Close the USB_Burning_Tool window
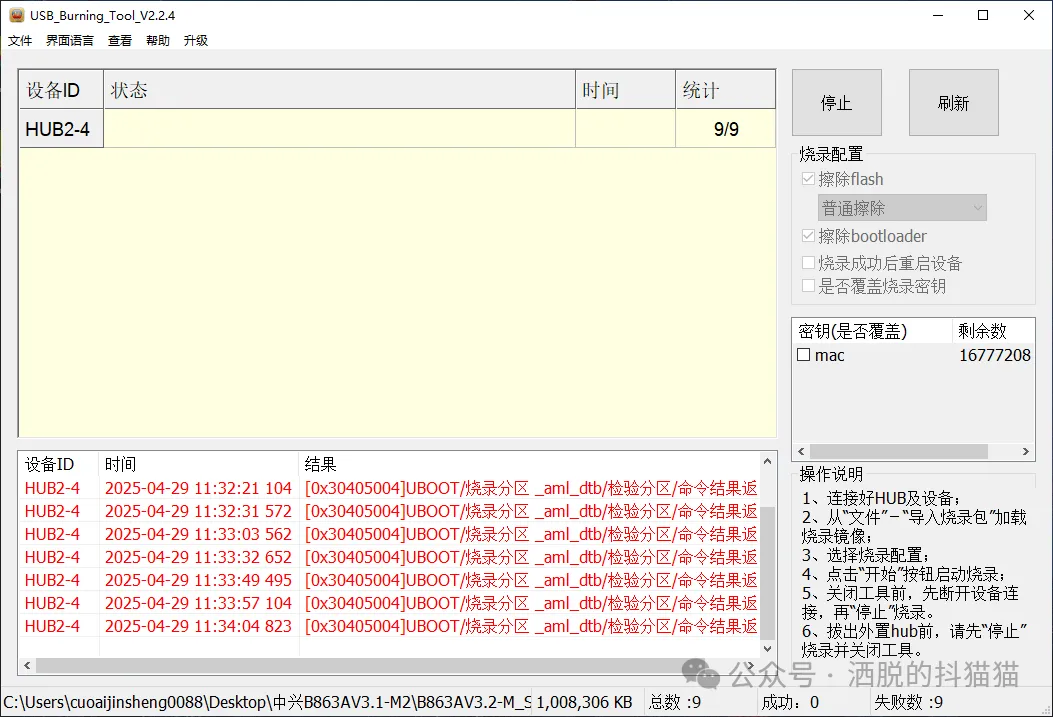 coord(1029,15)
